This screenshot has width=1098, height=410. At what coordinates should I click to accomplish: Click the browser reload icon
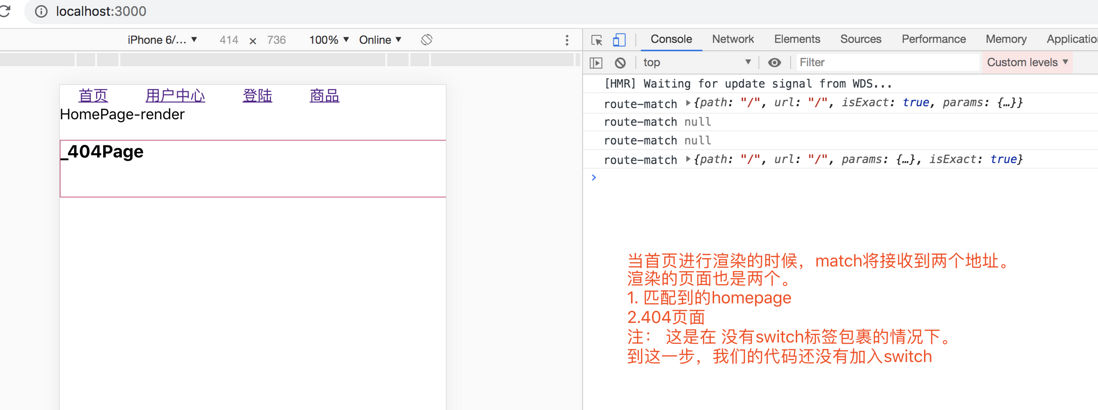4,11
